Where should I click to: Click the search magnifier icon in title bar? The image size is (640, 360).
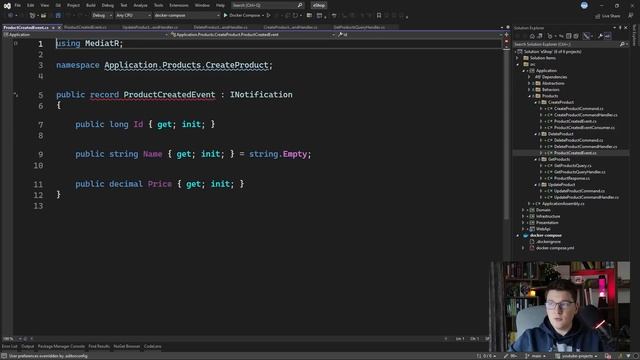pos(300,5)
